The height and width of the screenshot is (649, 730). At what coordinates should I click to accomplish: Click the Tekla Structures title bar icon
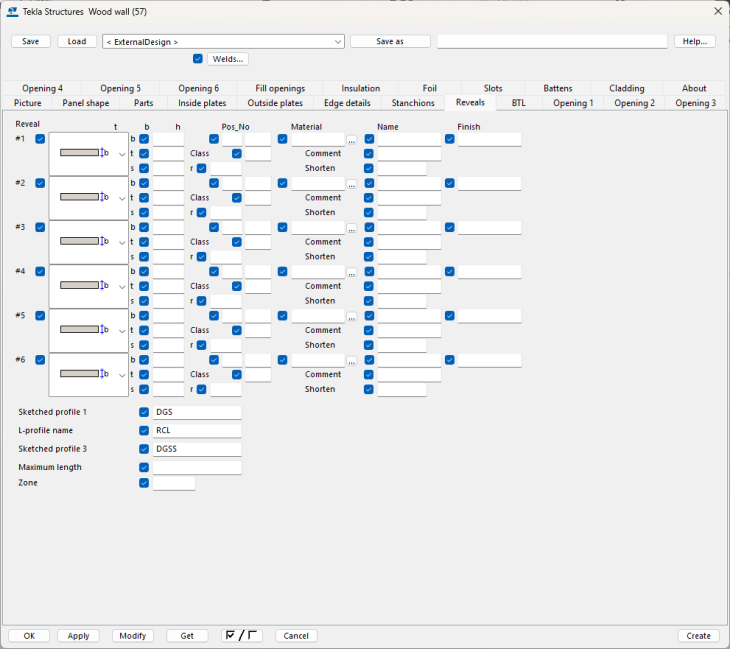(x=12, y=11)
